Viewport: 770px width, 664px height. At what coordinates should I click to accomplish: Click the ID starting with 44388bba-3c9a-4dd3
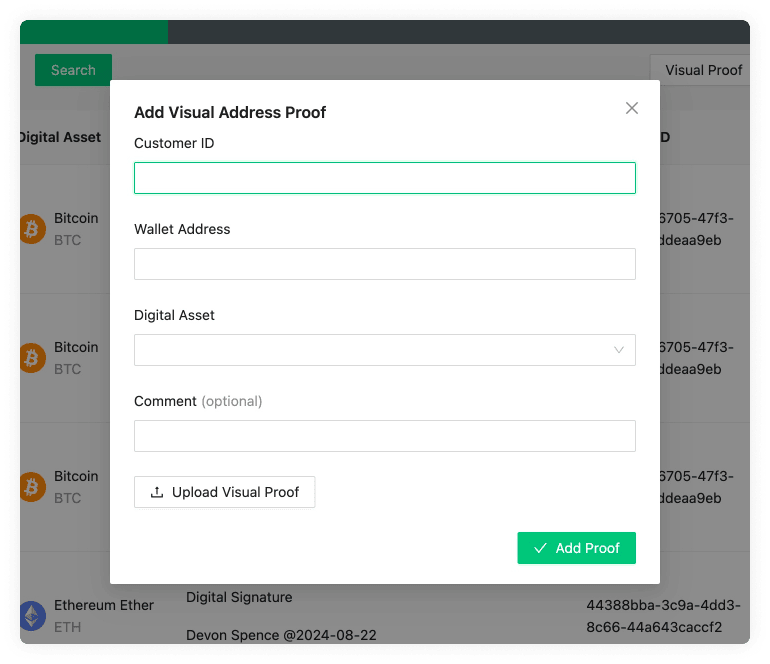pyautogui.click(x=663, y=616)
